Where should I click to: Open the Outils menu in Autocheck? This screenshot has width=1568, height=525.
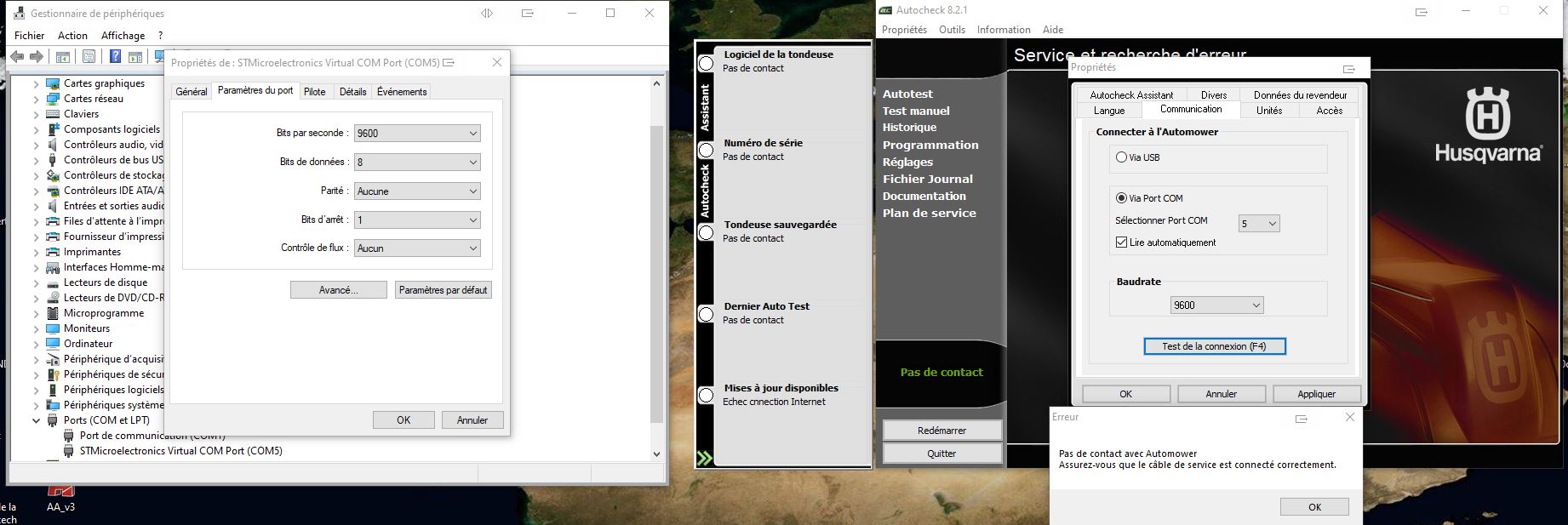(x=952, y=30)
